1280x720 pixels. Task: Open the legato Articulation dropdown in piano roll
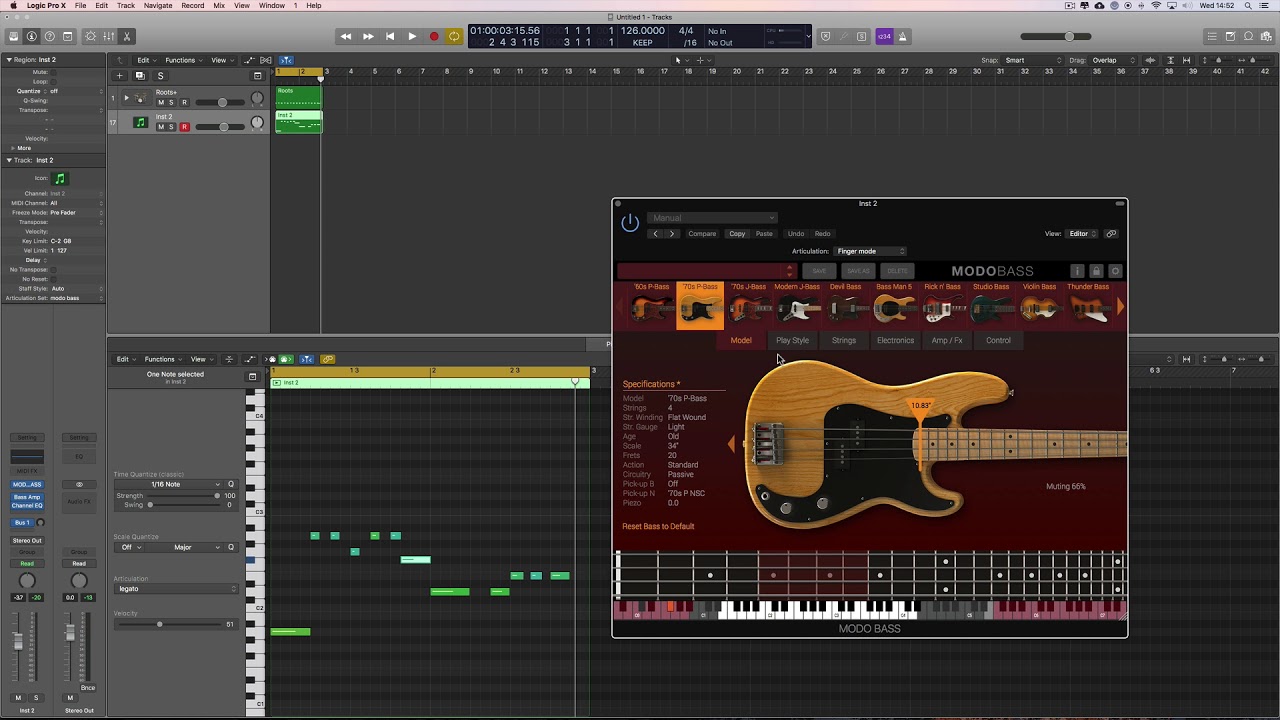point(177,589)
